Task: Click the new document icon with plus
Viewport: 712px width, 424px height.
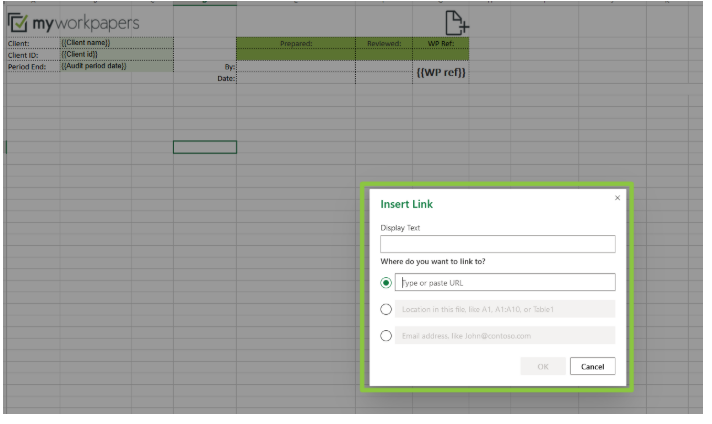Action: click(x=455, y=20)
